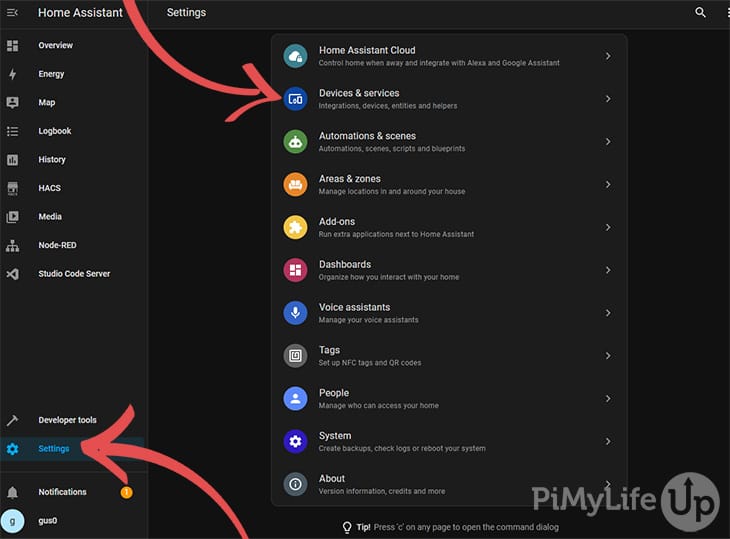The width and height of the screenshot is (730, 539).
Task: Open HACS from sidebar
Action: (x=49, y=188)
